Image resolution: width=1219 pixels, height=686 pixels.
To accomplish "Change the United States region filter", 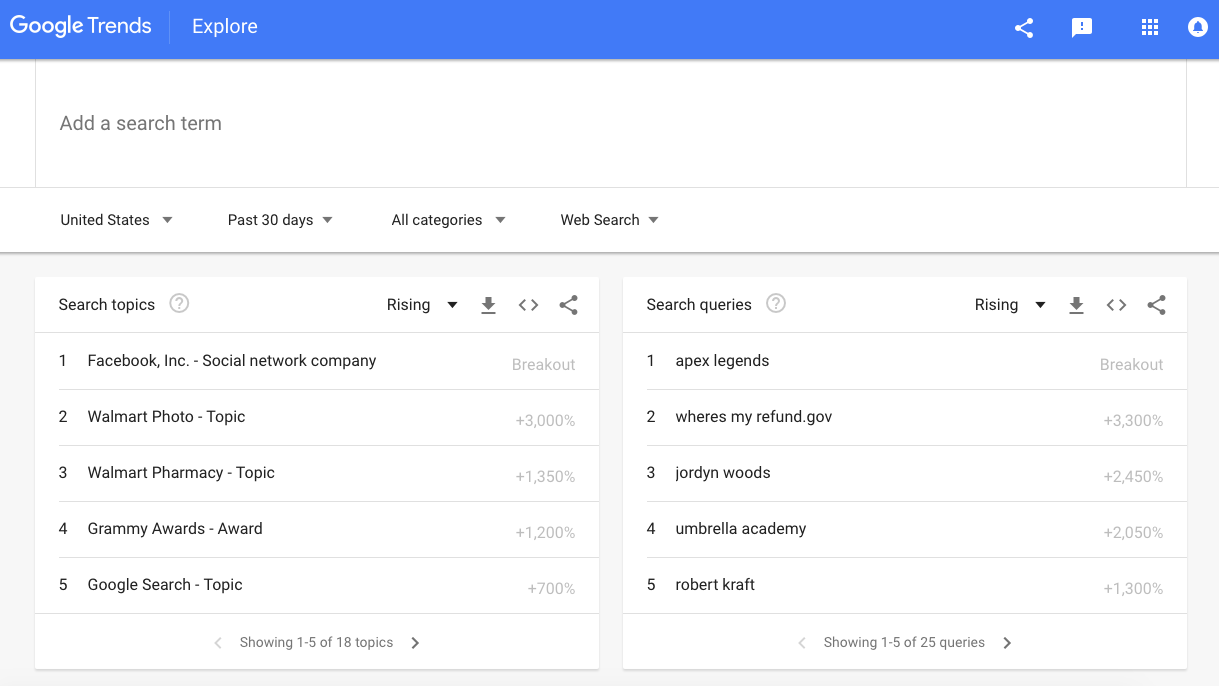I will point(116,219).
